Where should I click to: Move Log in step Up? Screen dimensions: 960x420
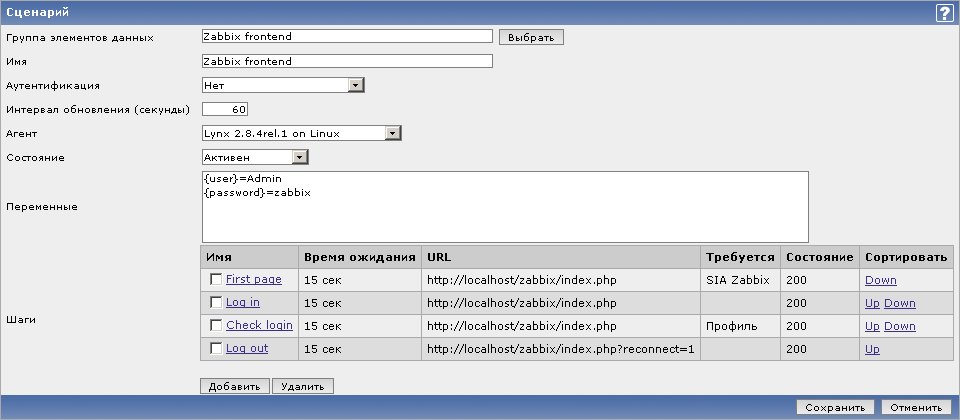872,303
